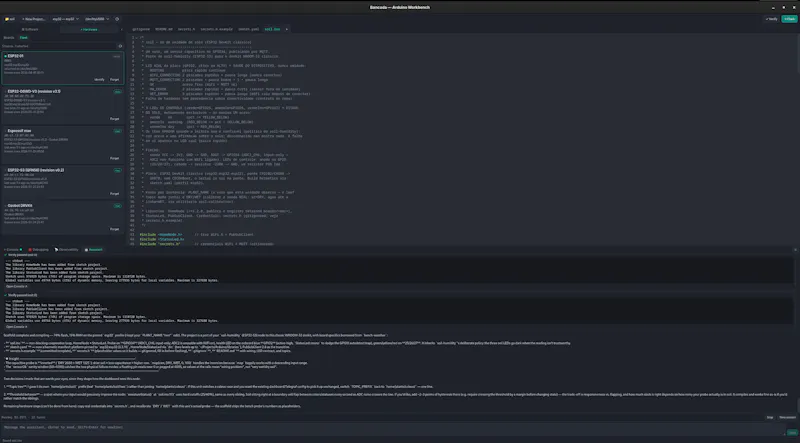This screenshot has height=443, width=800.
Task: Open the sketch.yaml editor tab
Action: [249, 29]
